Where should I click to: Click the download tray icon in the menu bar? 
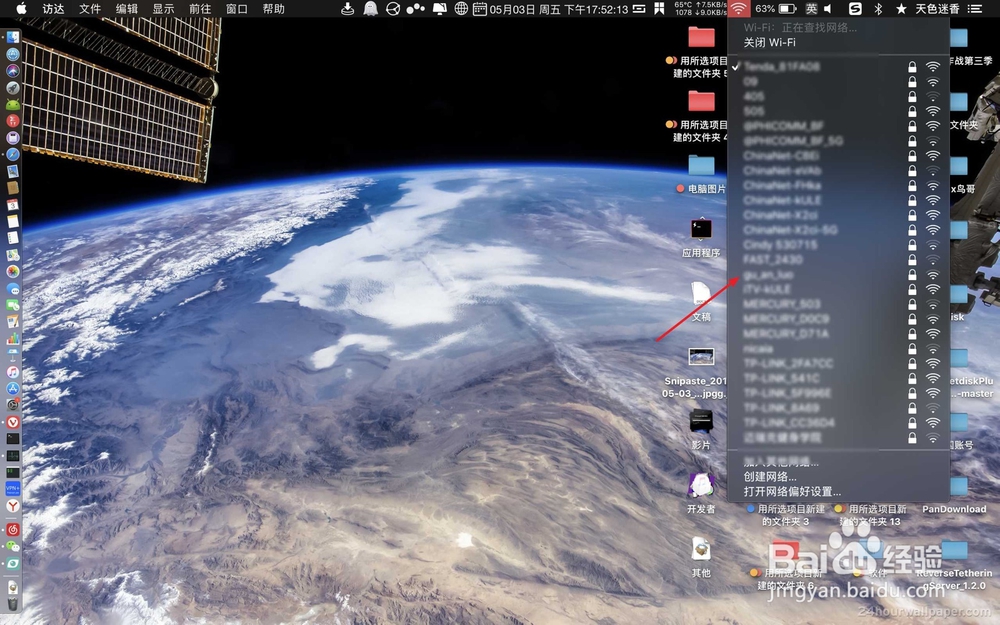pyautogui.click(x=348, y=9)
